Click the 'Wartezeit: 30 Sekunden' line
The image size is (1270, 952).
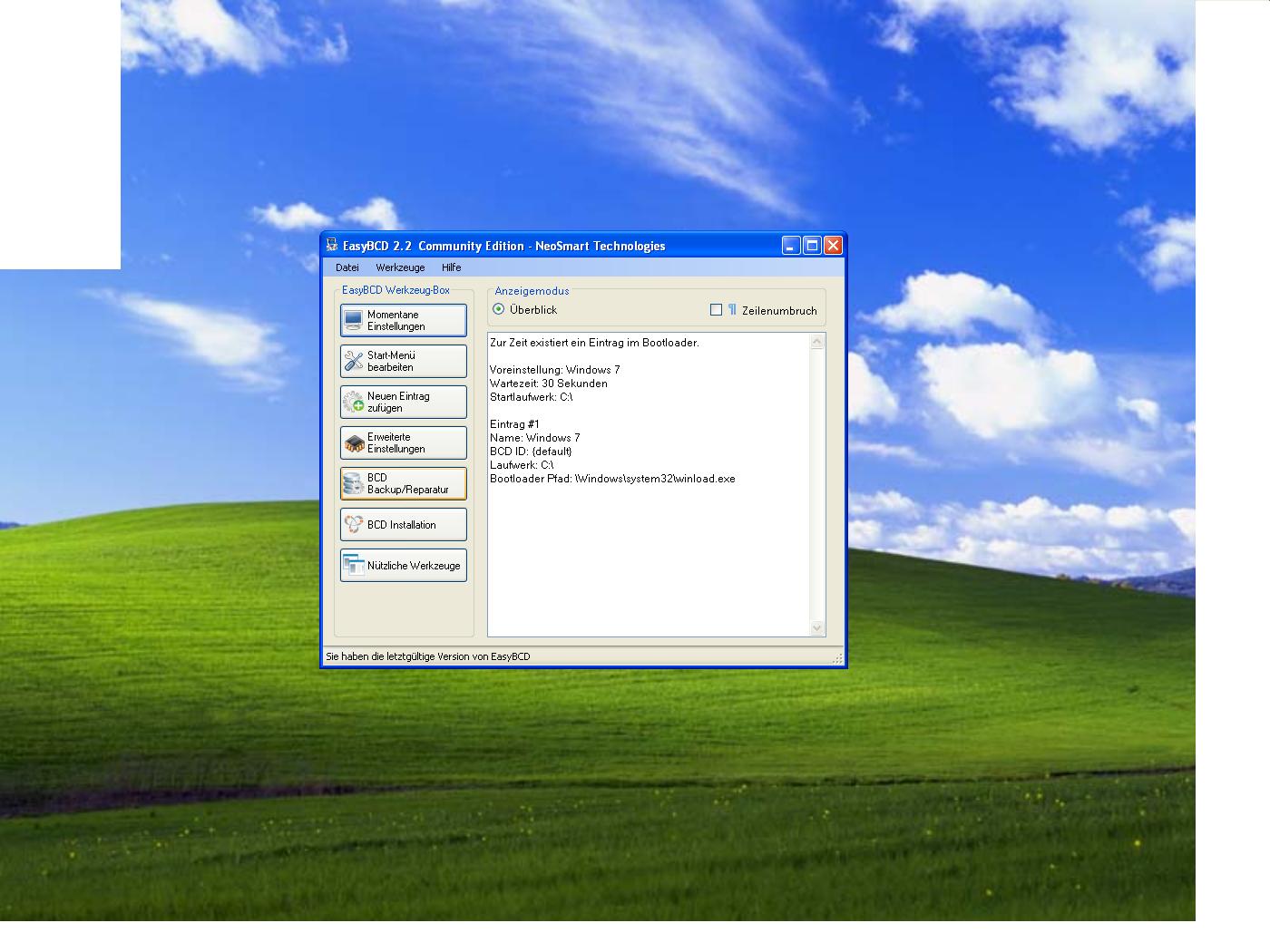[549, 384]
